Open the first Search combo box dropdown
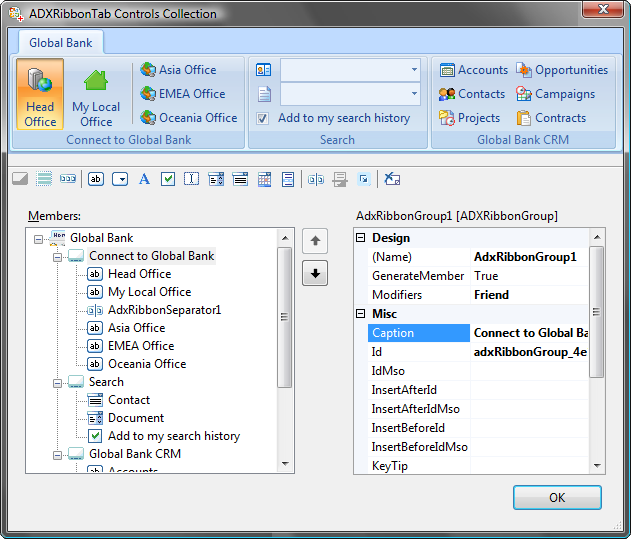 pos(414,70)
